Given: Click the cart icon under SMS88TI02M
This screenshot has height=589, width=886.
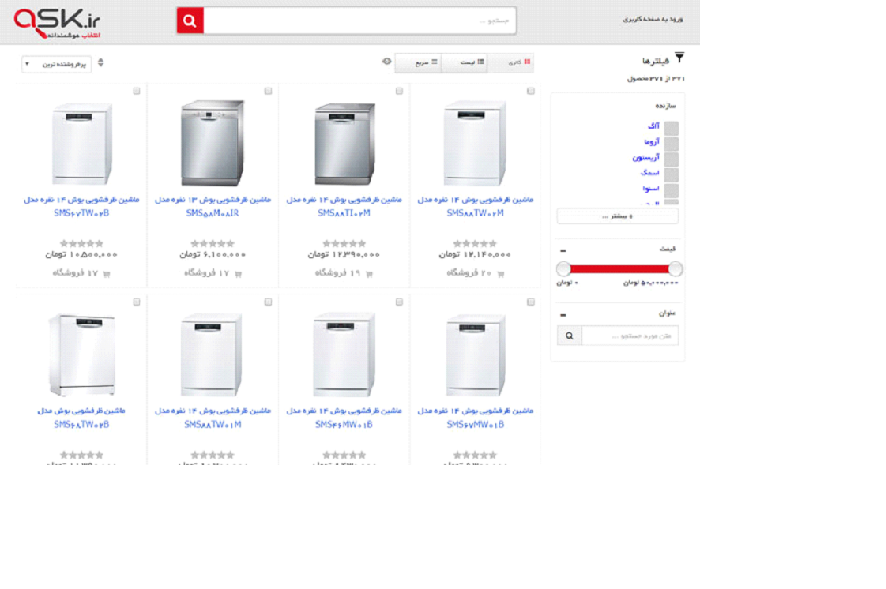Looking at the screenshot, I should point(370,274).
